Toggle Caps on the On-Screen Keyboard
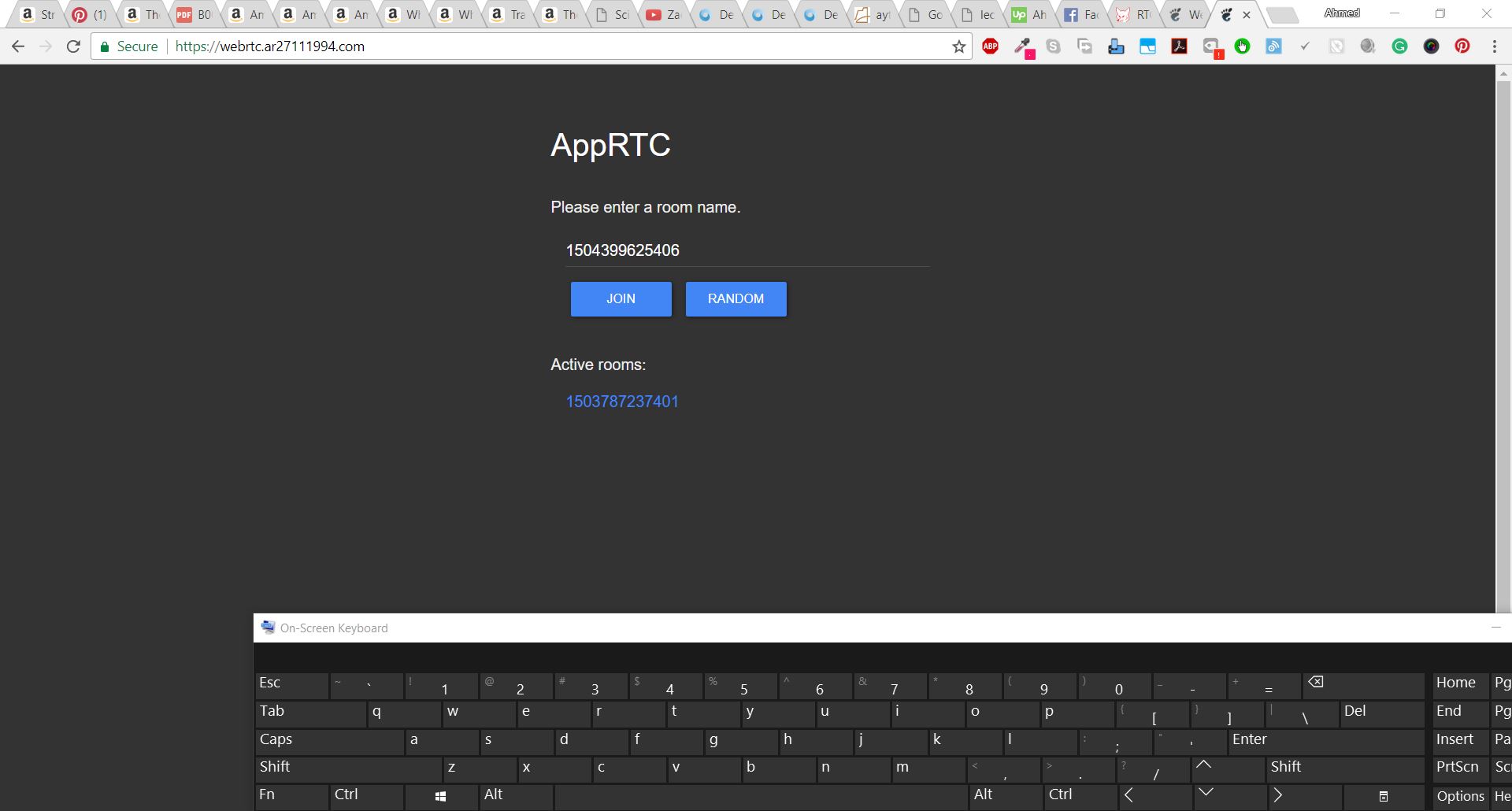Viewport: 1512px width, 811px height. click(329, 741)
